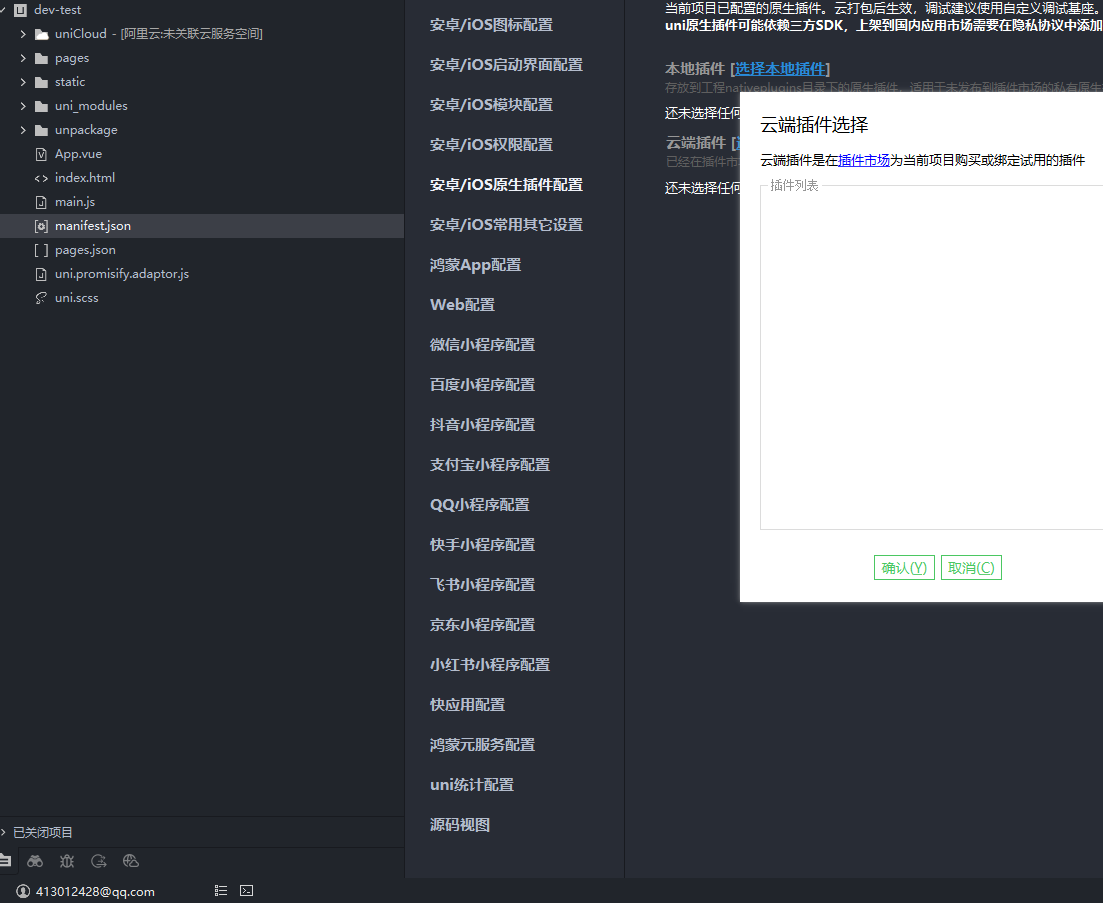The image size is (1103, 903).
Task: Click the cloud globe icon in bottom toolbar
Action: click(x=131, y=861)
